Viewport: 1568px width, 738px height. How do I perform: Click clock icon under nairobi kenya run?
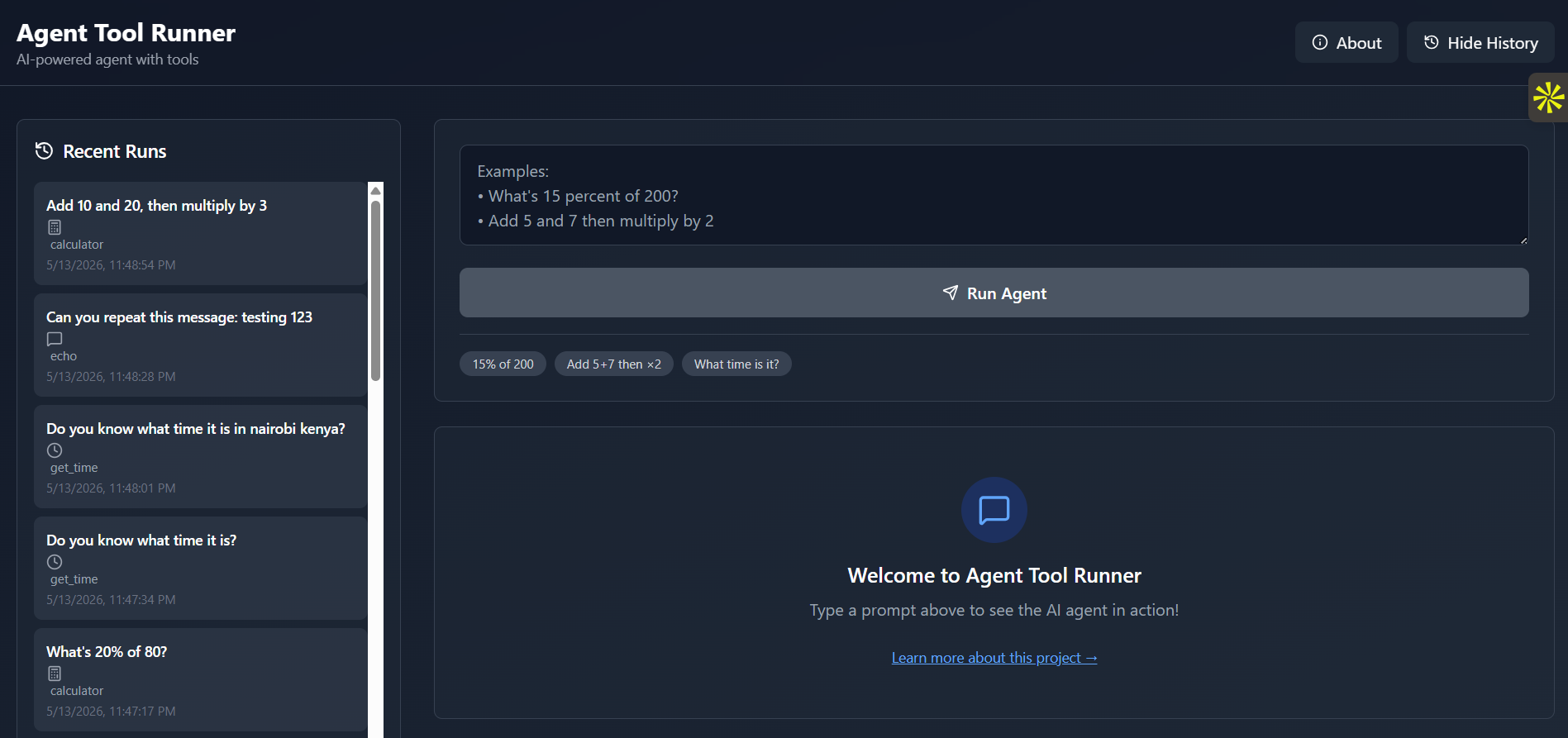pos(55,450)
